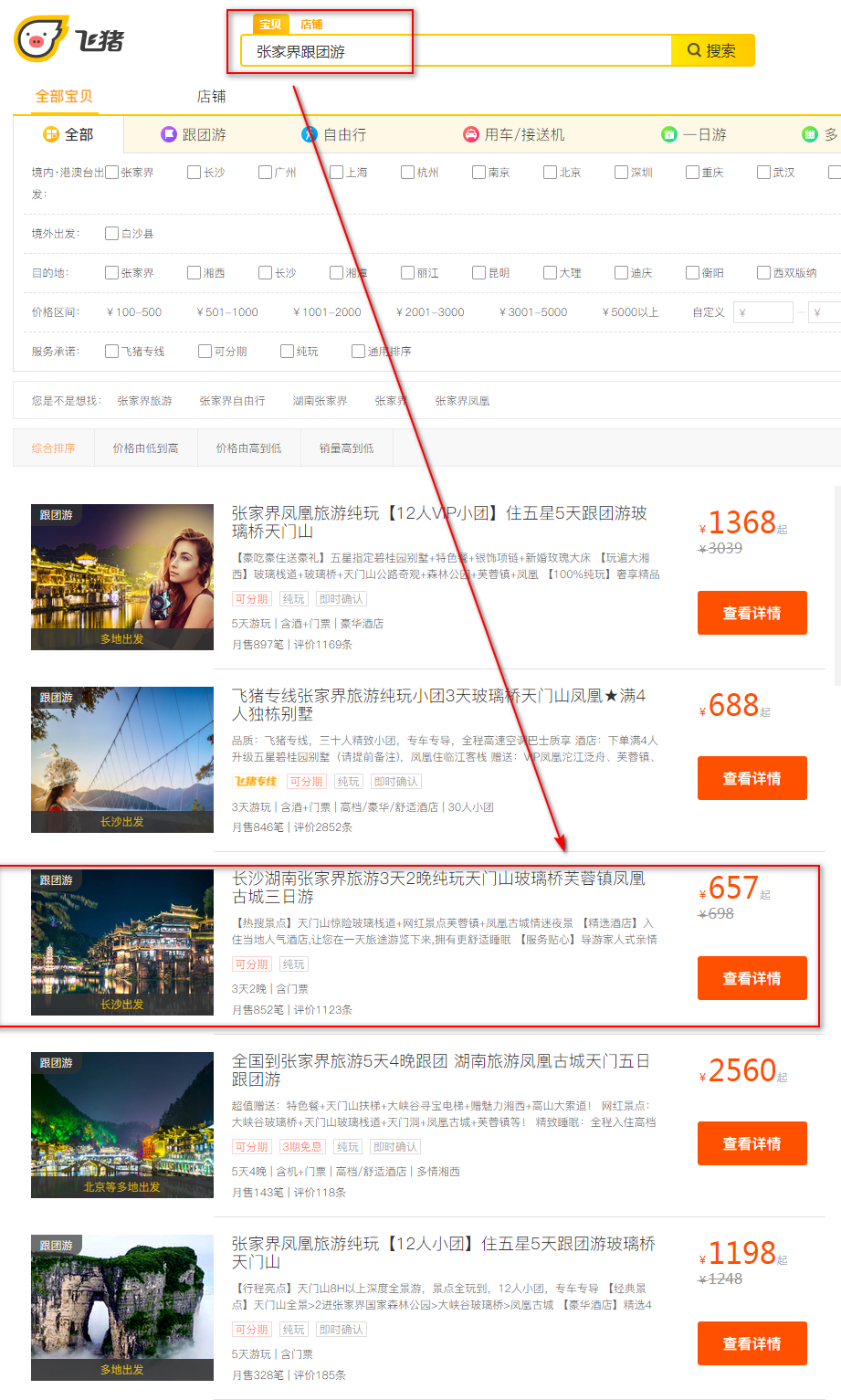This screenshot has height=1400, width=841.
Task: Check 张家界 in the 目的地 destination row
Action: coord(111,272)
